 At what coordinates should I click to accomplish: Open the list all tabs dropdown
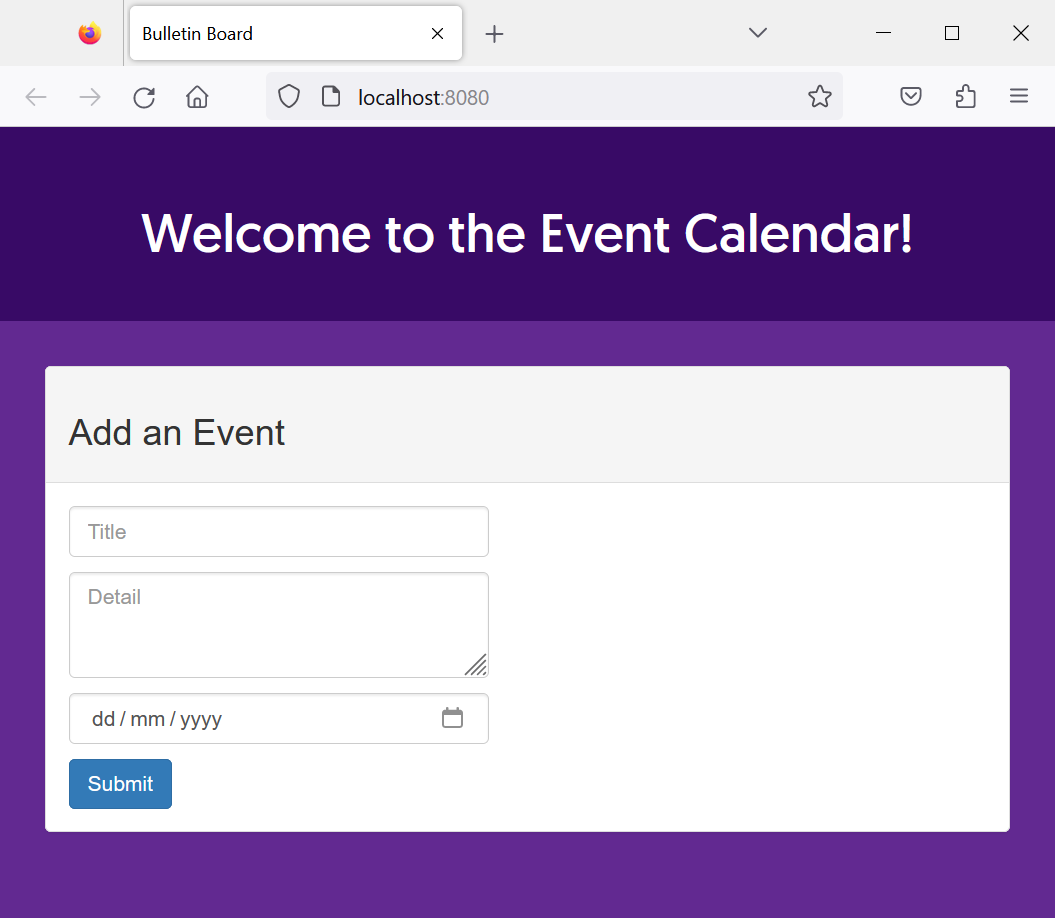(758, 33)
